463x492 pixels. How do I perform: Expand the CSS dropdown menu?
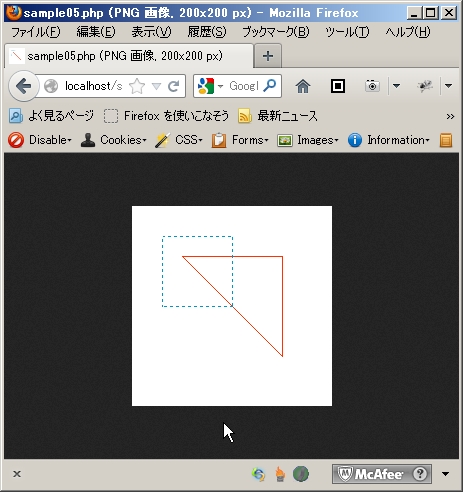tap(179, 140)
